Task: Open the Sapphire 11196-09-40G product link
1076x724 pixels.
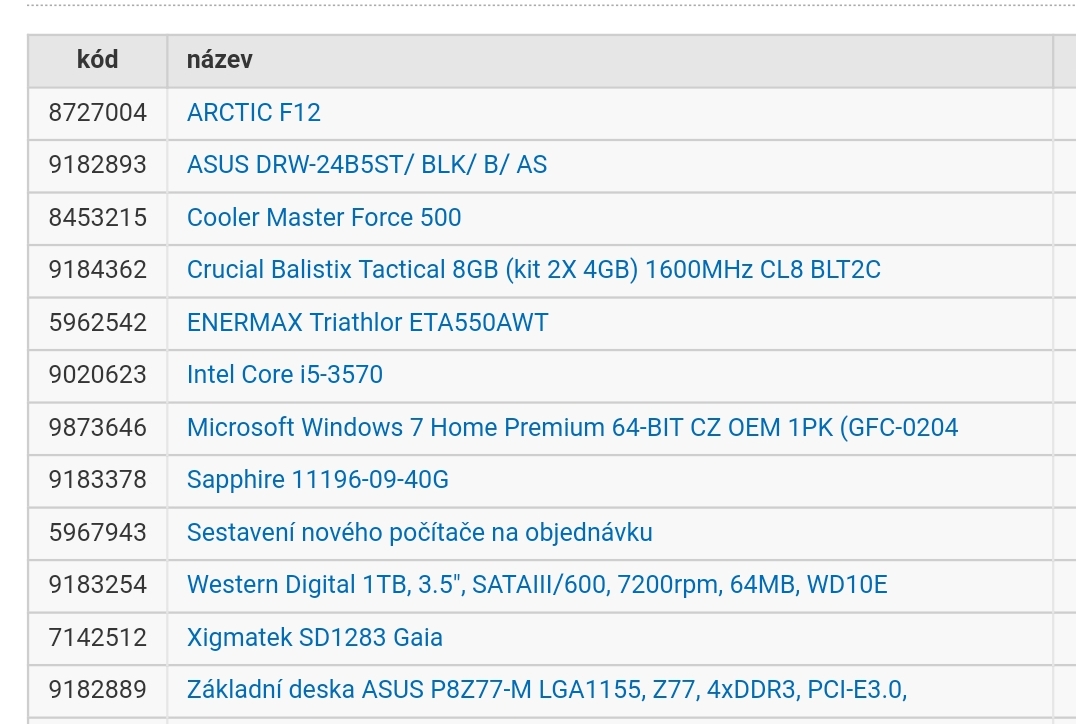Action: click(317, 480)
